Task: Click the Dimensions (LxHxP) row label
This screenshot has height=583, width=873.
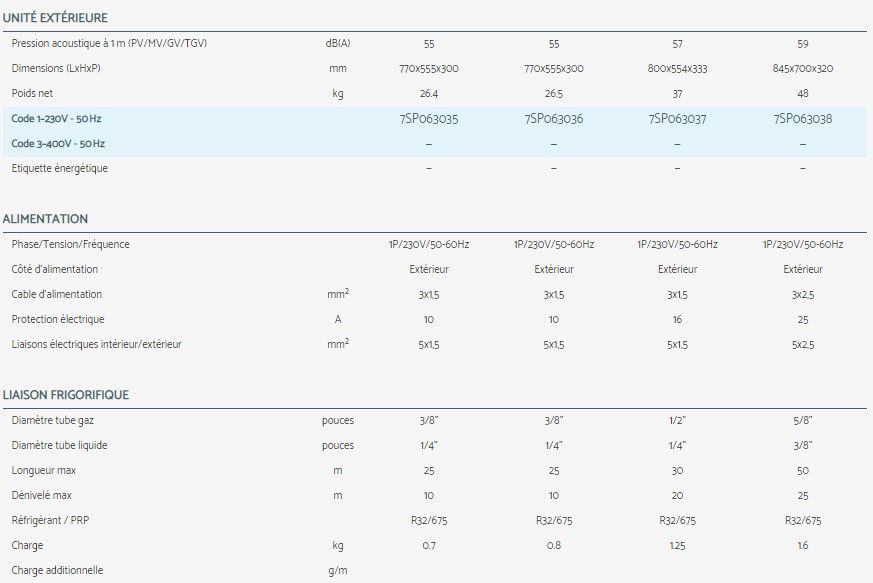Action: pyautogui.click(x=56, y=69)
